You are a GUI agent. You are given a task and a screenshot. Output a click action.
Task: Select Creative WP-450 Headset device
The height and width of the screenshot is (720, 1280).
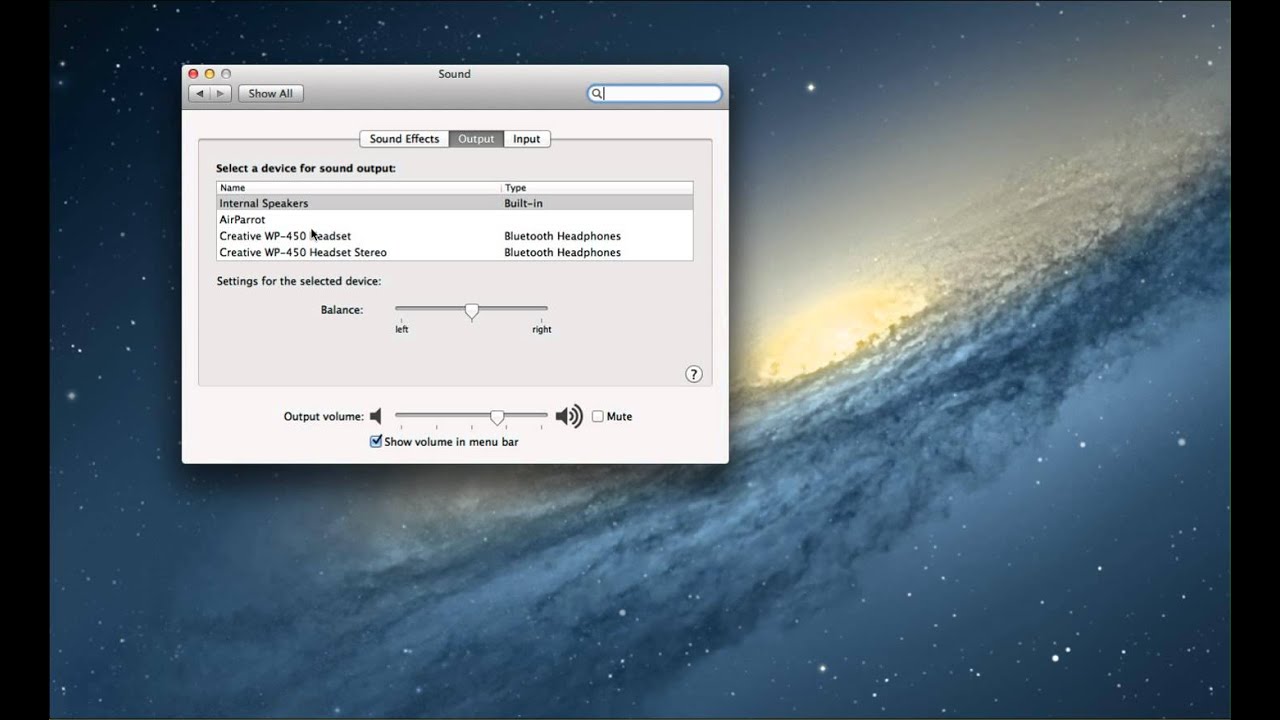click(454, 236)
